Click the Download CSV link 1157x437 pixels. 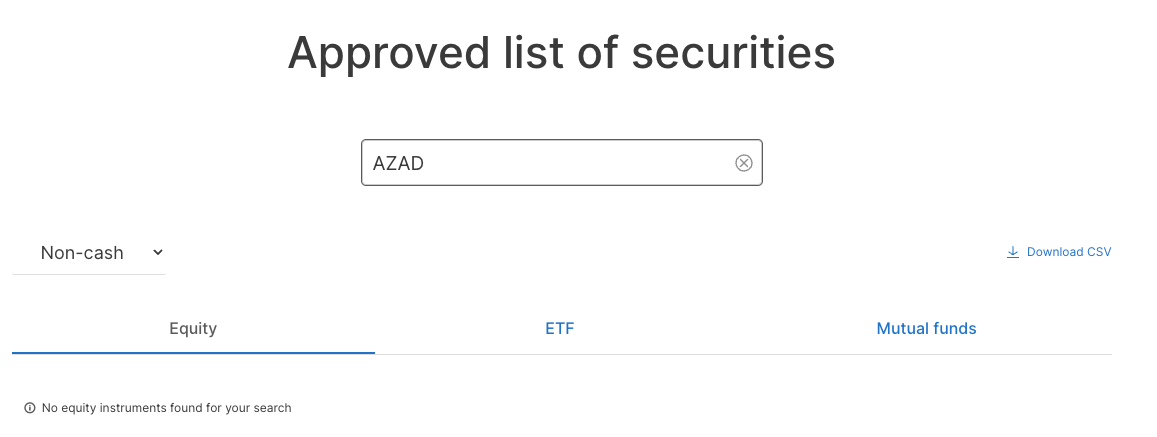pos(1059,252)
